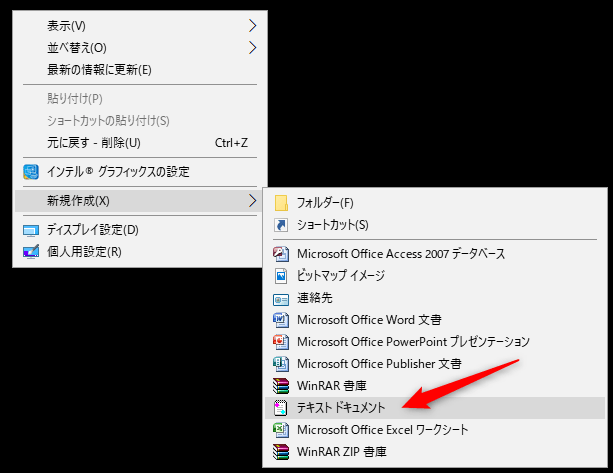Choose 連絡先 from new submenu

(435, 298)
